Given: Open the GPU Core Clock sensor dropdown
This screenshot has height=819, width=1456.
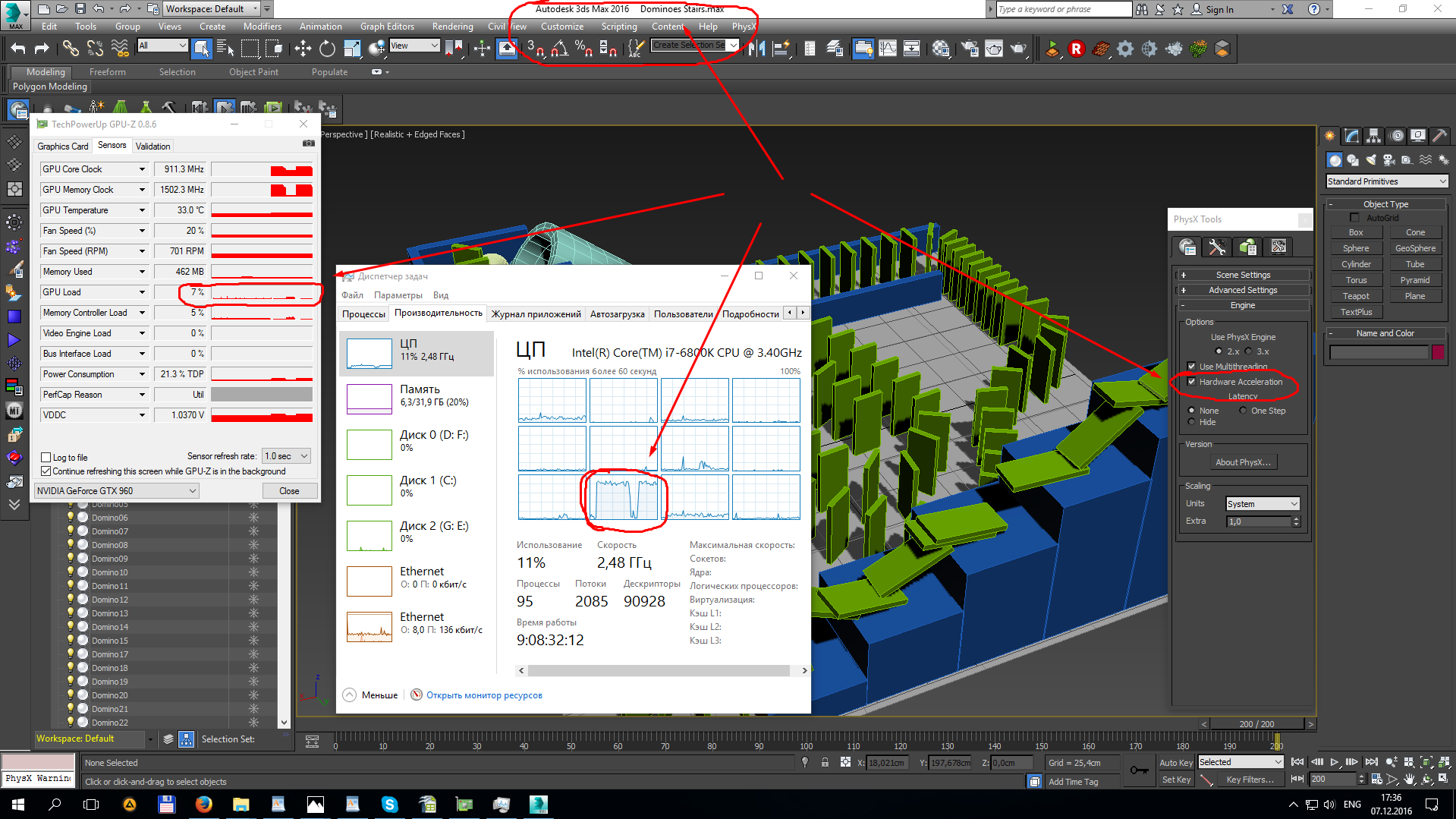Looking at the screenshot, I should coord(141,169).
